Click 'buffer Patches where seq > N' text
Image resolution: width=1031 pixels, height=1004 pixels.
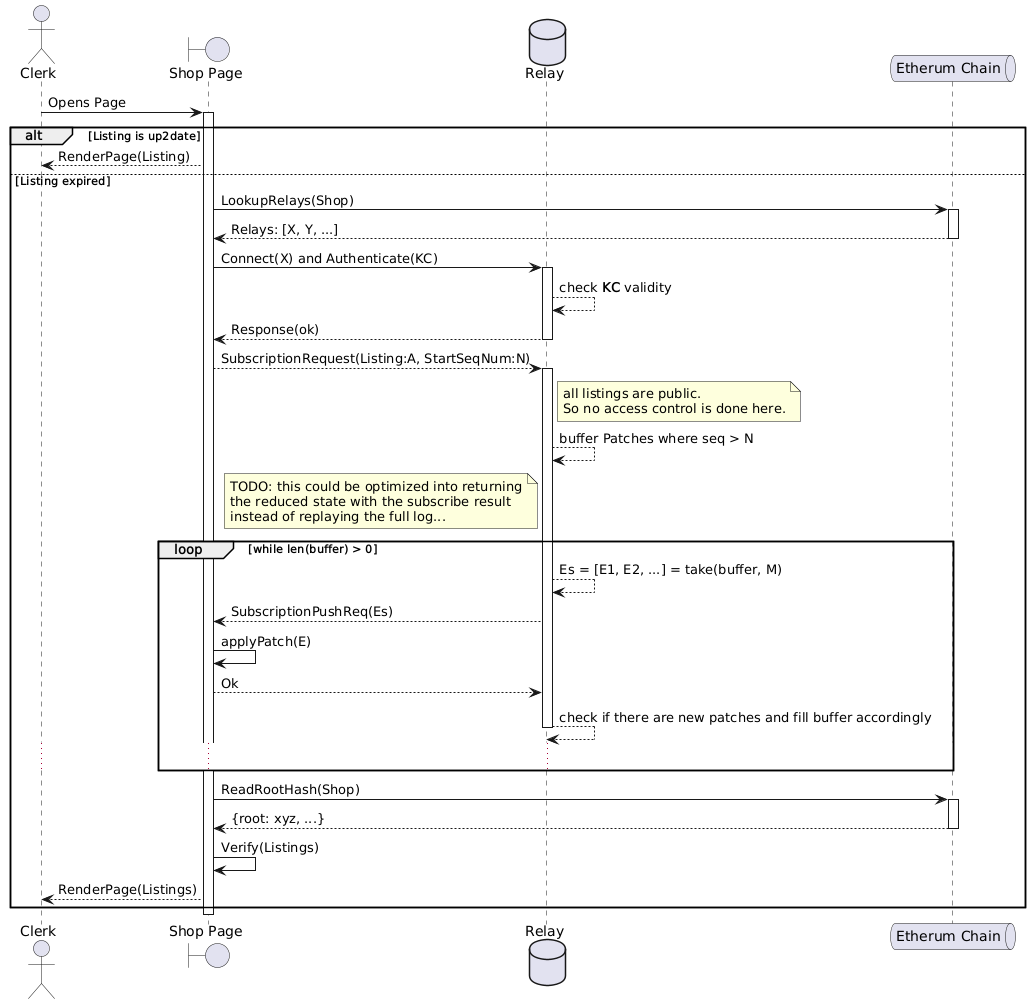[656, 439]
